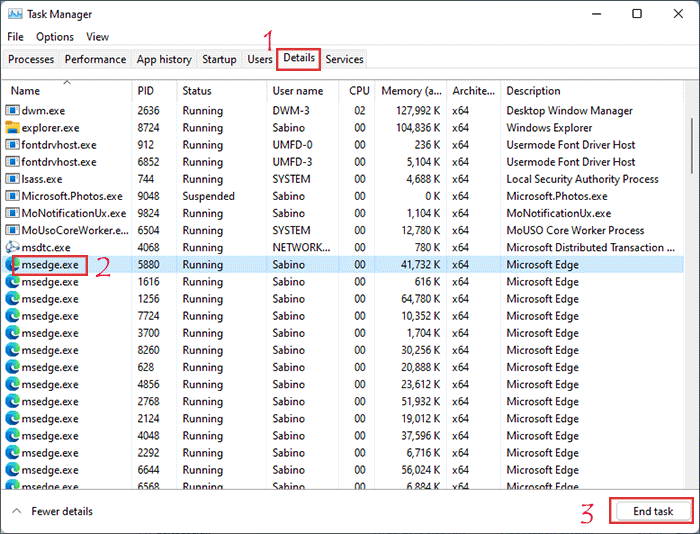Image resolution: width=700 pixels, height=534 pixels.
Task: Switch to the Startup tab
Action: pos(219,59)
